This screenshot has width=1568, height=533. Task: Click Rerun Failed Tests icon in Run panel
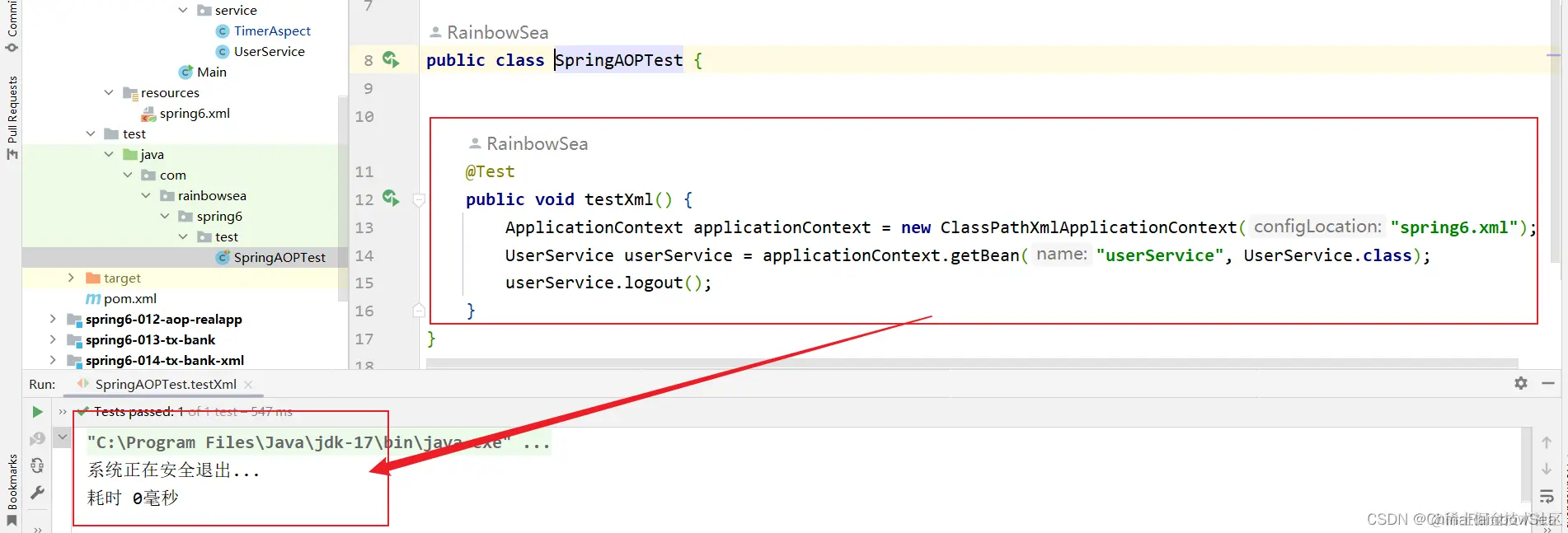[x=37, y=439]
